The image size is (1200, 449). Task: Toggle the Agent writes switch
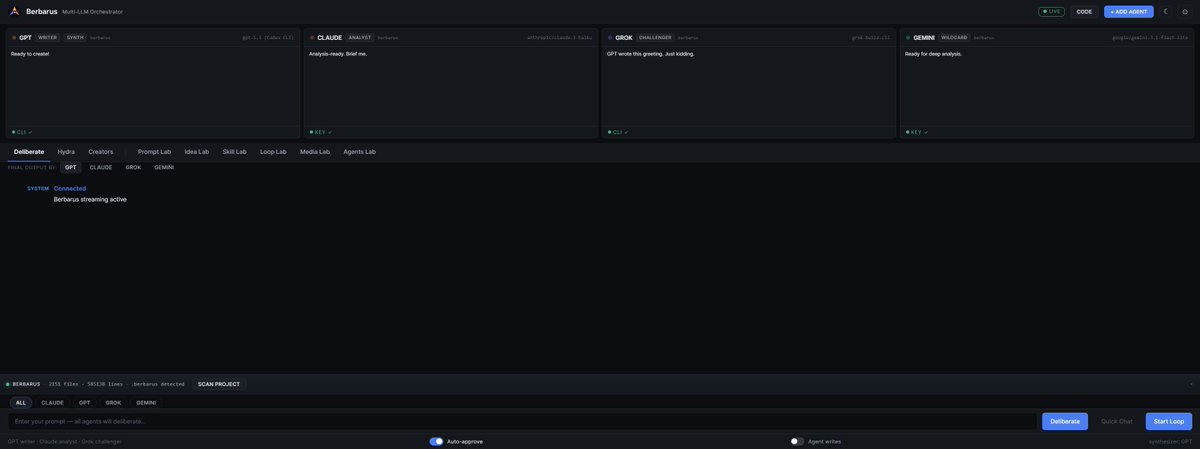click(x=797, y=441)
